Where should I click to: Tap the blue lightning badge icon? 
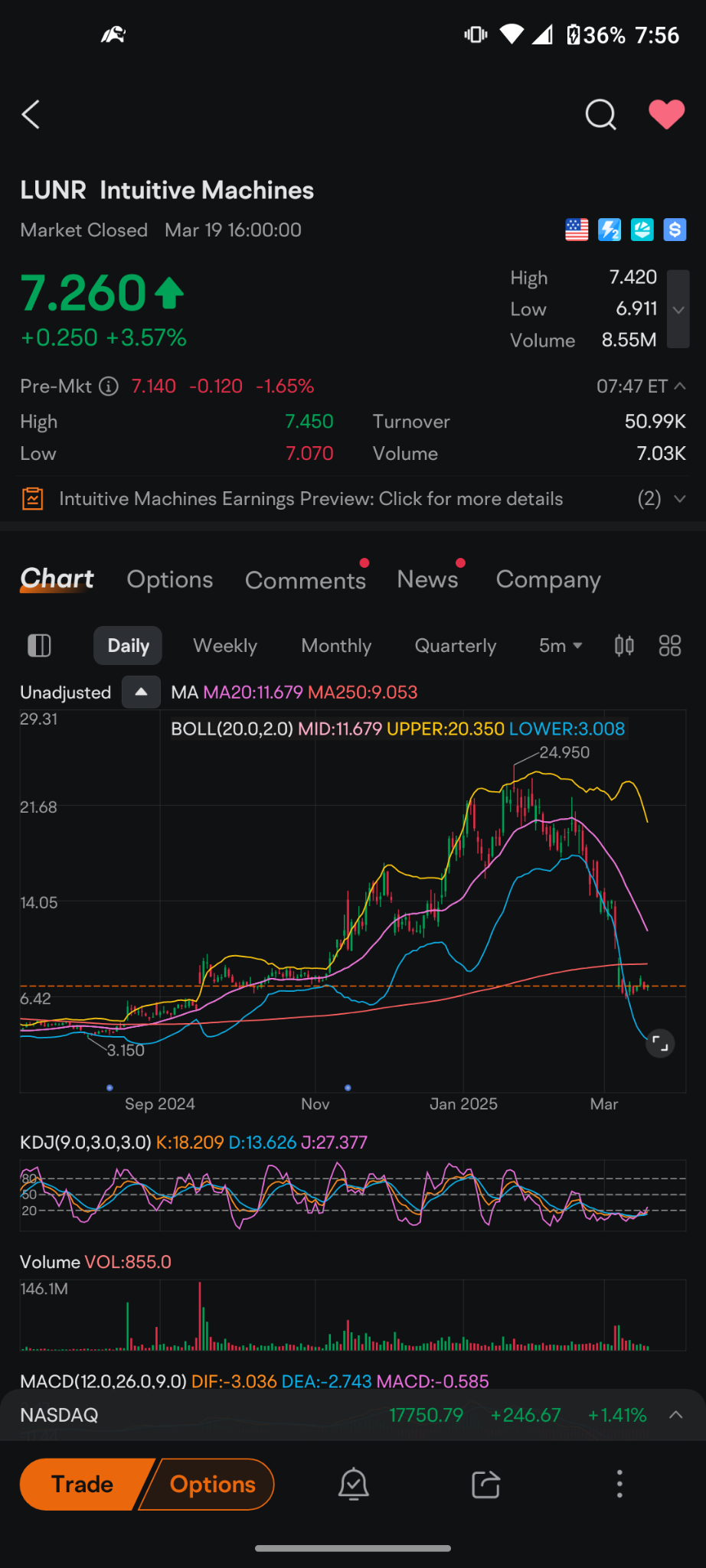point(610,230)
